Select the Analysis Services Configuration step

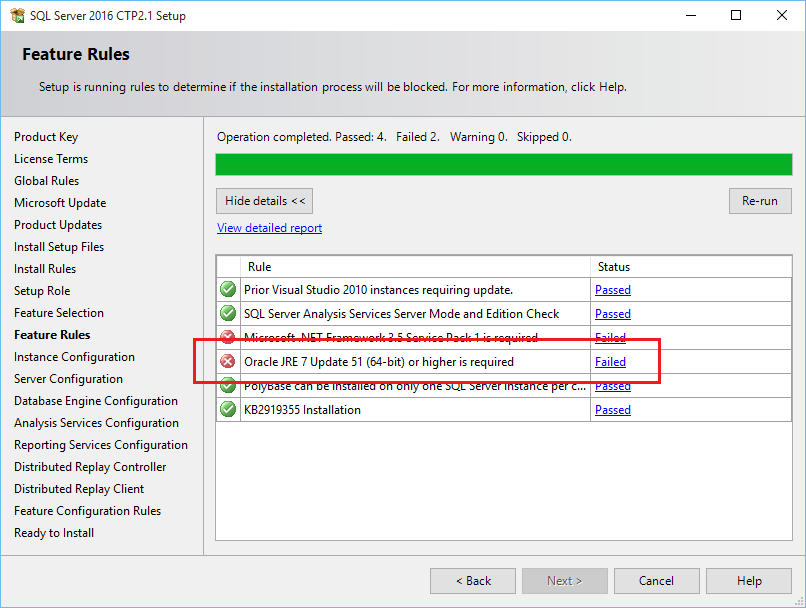click(97, 423)
